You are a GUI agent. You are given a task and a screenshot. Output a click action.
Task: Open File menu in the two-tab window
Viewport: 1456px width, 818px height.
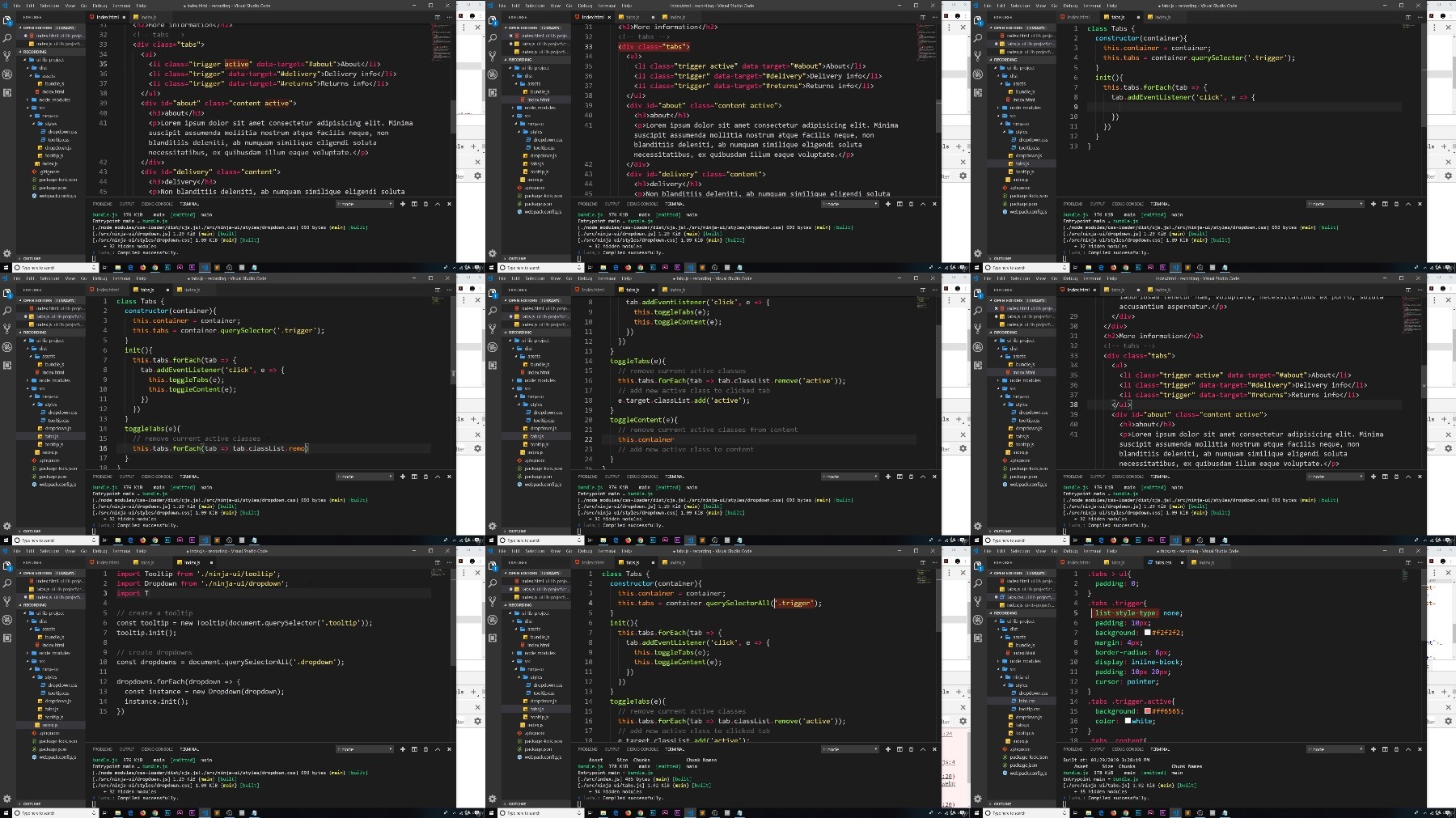click(17, 6)
